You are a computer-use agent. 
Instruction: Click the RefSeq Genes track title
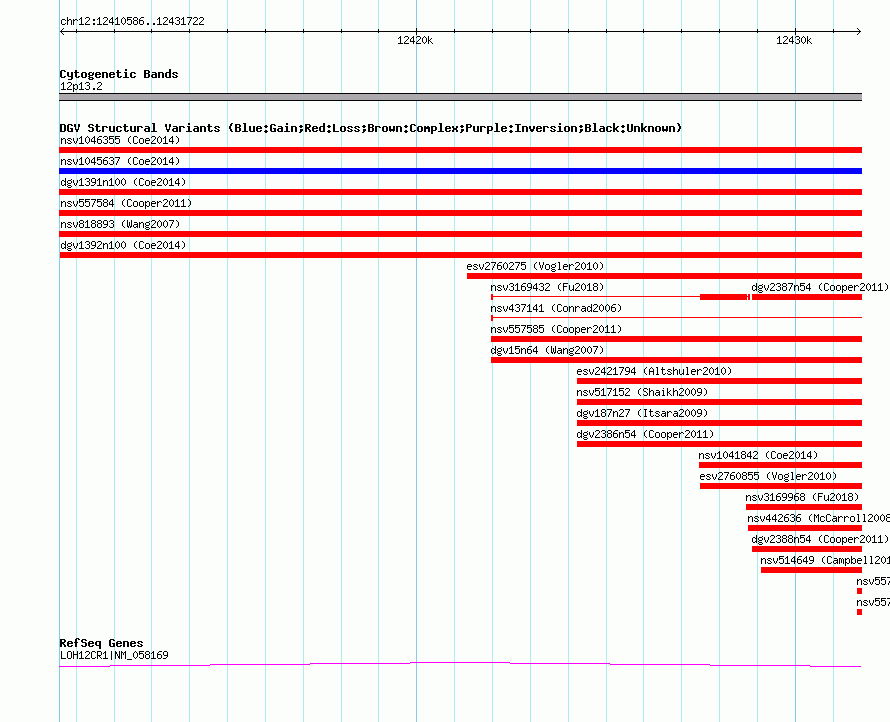(x=101, y=643)
